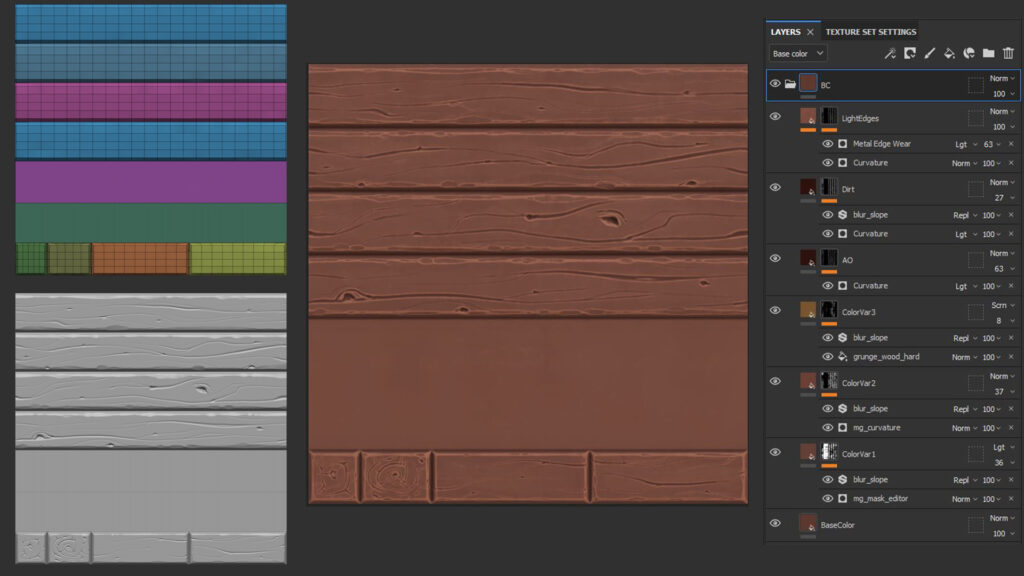Toggle visibility of LightEdges layer
1024x576 pixels.
[775, 116]
